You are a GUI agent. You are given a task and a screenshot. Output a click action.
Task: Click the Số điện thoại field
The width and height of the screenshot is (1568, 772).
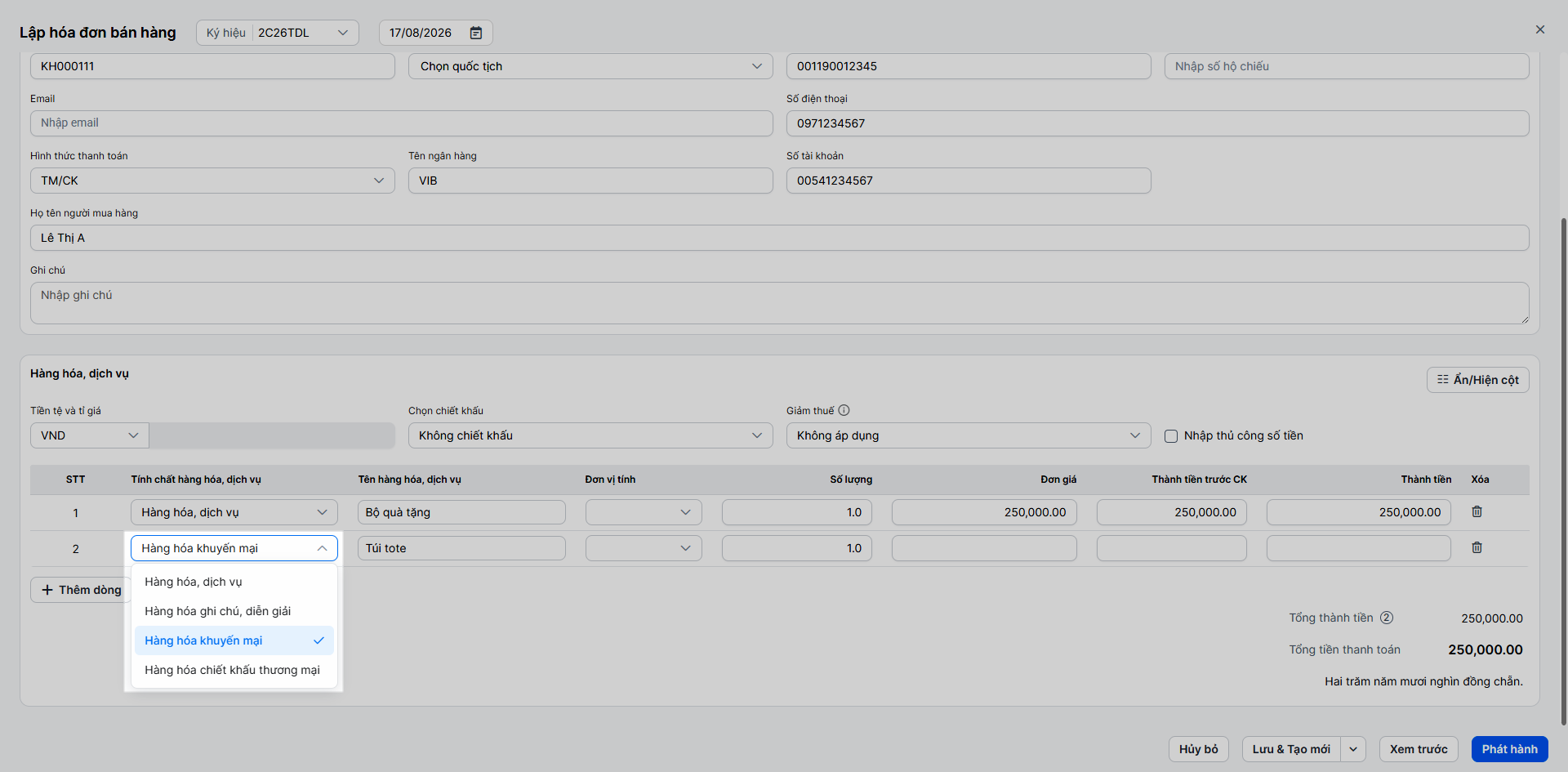click(1157, 123)
